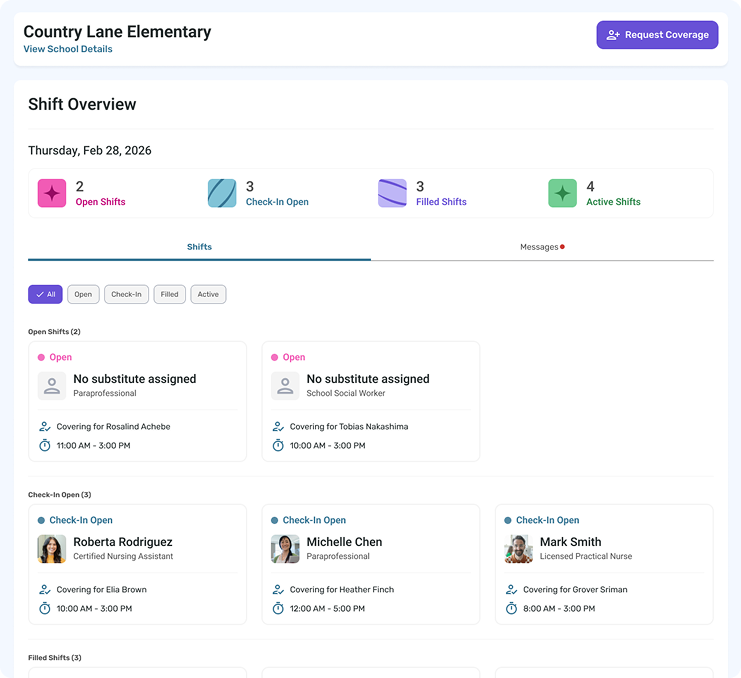
Task: Click the timer icon next to 10:00 AM - 3:00 PM open shift for Tobias
Action: (x=278, y=445)
